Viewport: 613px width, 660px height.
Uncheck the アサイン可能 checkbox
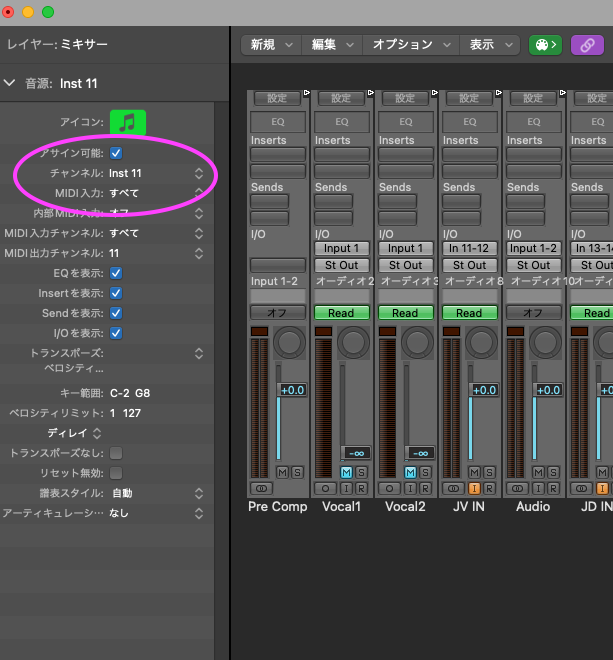point(116,153)
